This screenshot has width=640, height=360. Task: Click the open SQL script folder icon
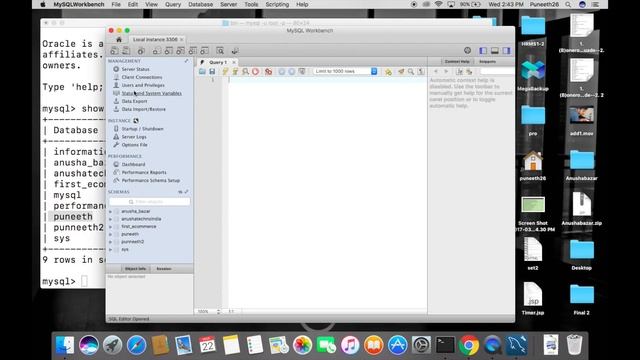pos(202,71)
